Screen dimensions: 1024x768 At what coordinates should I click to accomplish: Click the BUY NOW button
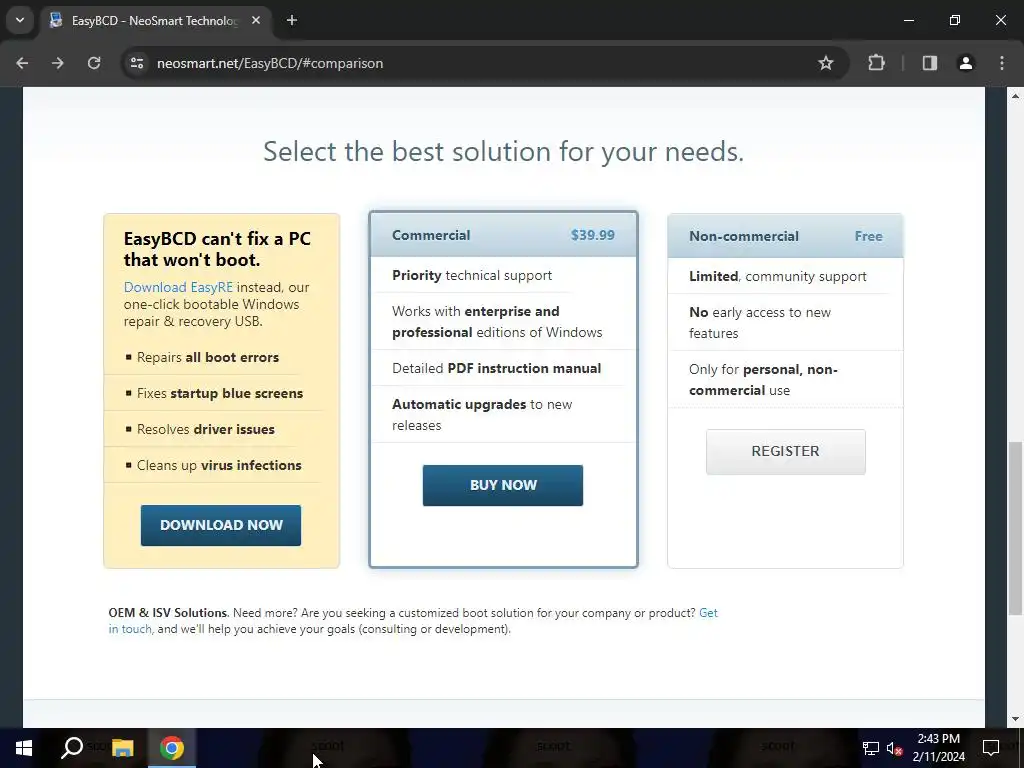coord(503,485)
